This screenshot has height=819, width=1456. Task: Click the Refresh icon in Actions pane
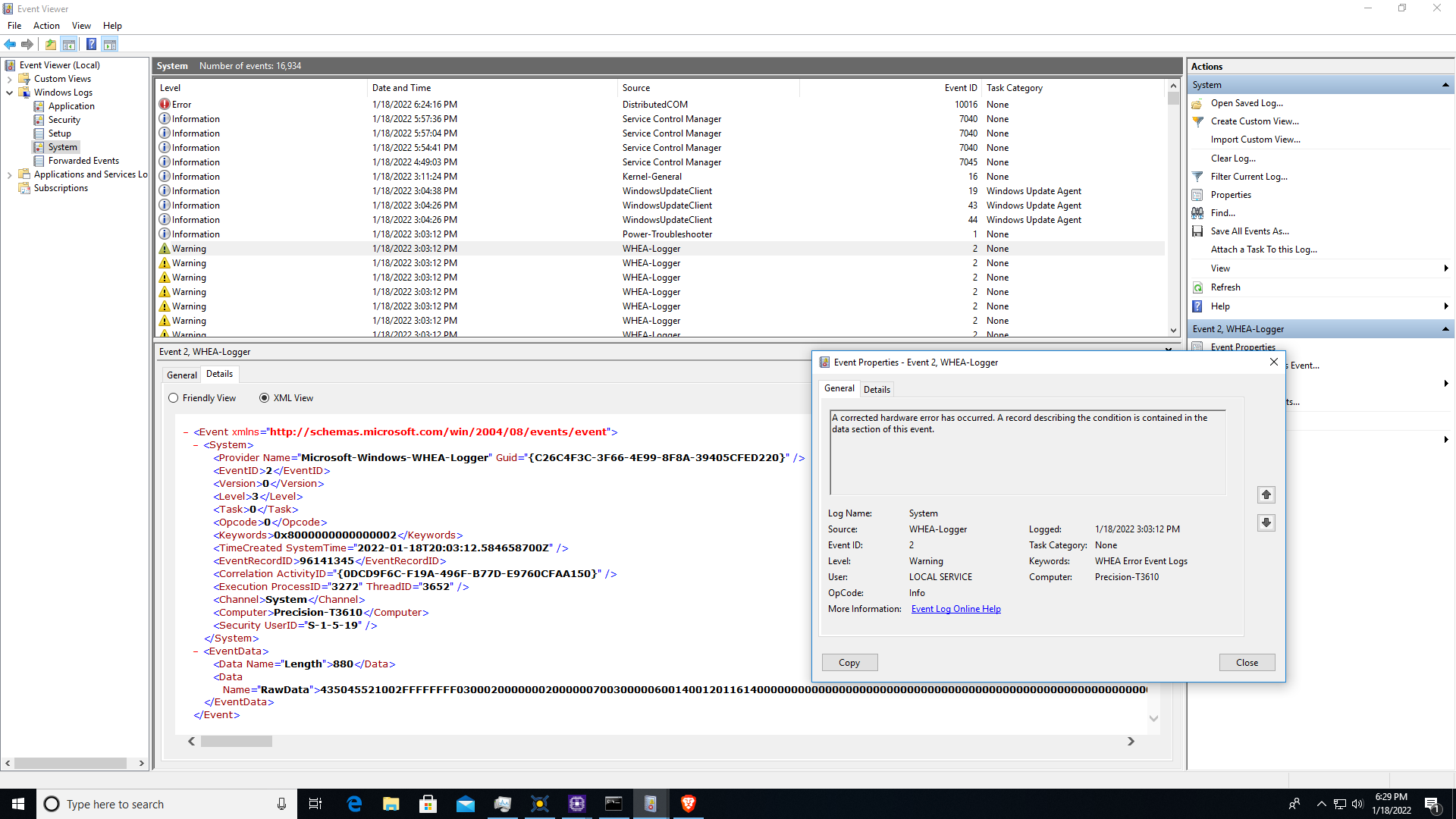(x=1197, y=287)
